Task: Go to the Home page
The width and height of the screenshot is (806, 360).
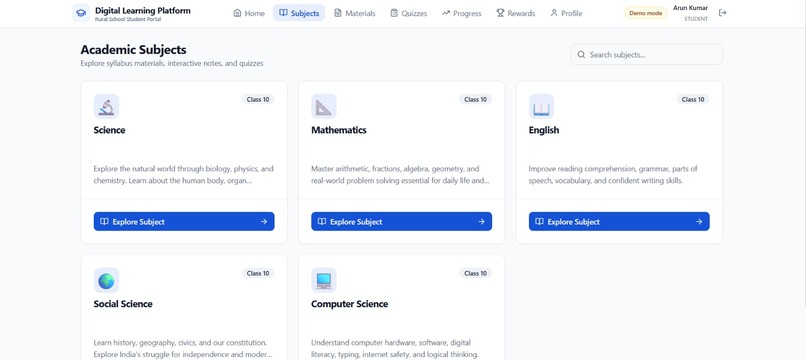Action: coord(249,13)
